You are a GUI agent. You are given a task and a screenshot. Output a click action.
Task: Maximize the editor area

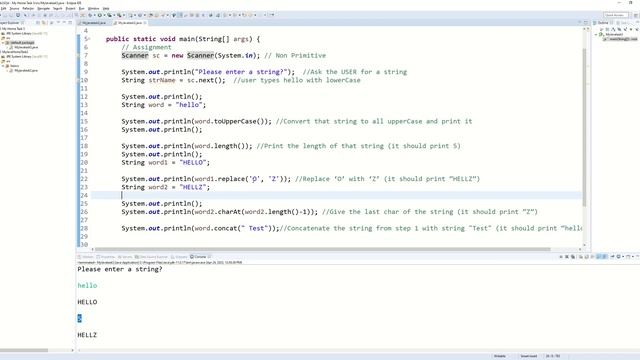coord(586,23)
